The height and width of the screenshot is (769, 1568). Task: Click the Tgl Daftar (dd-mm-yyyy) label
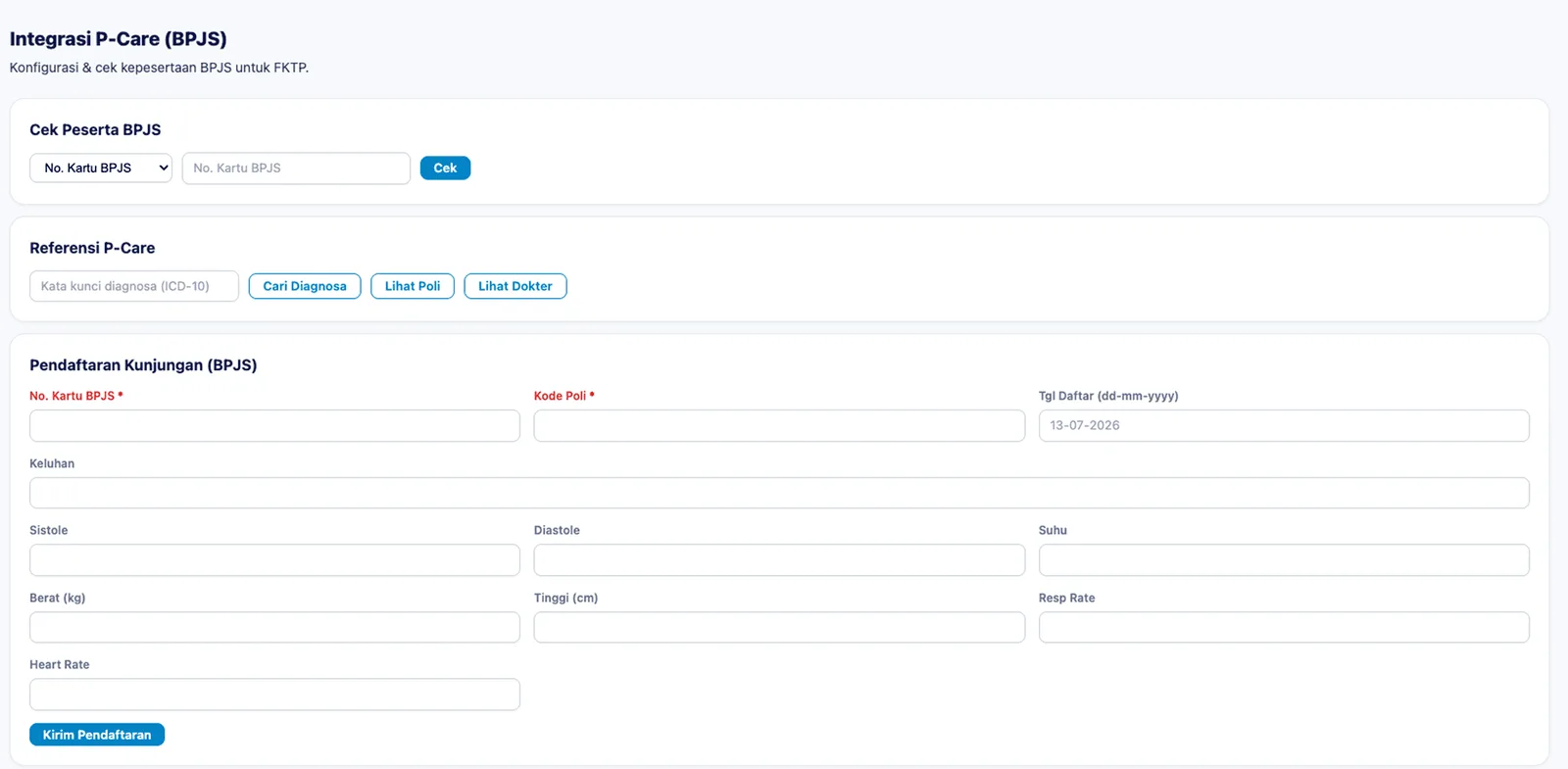click(x=1108, y=396)
